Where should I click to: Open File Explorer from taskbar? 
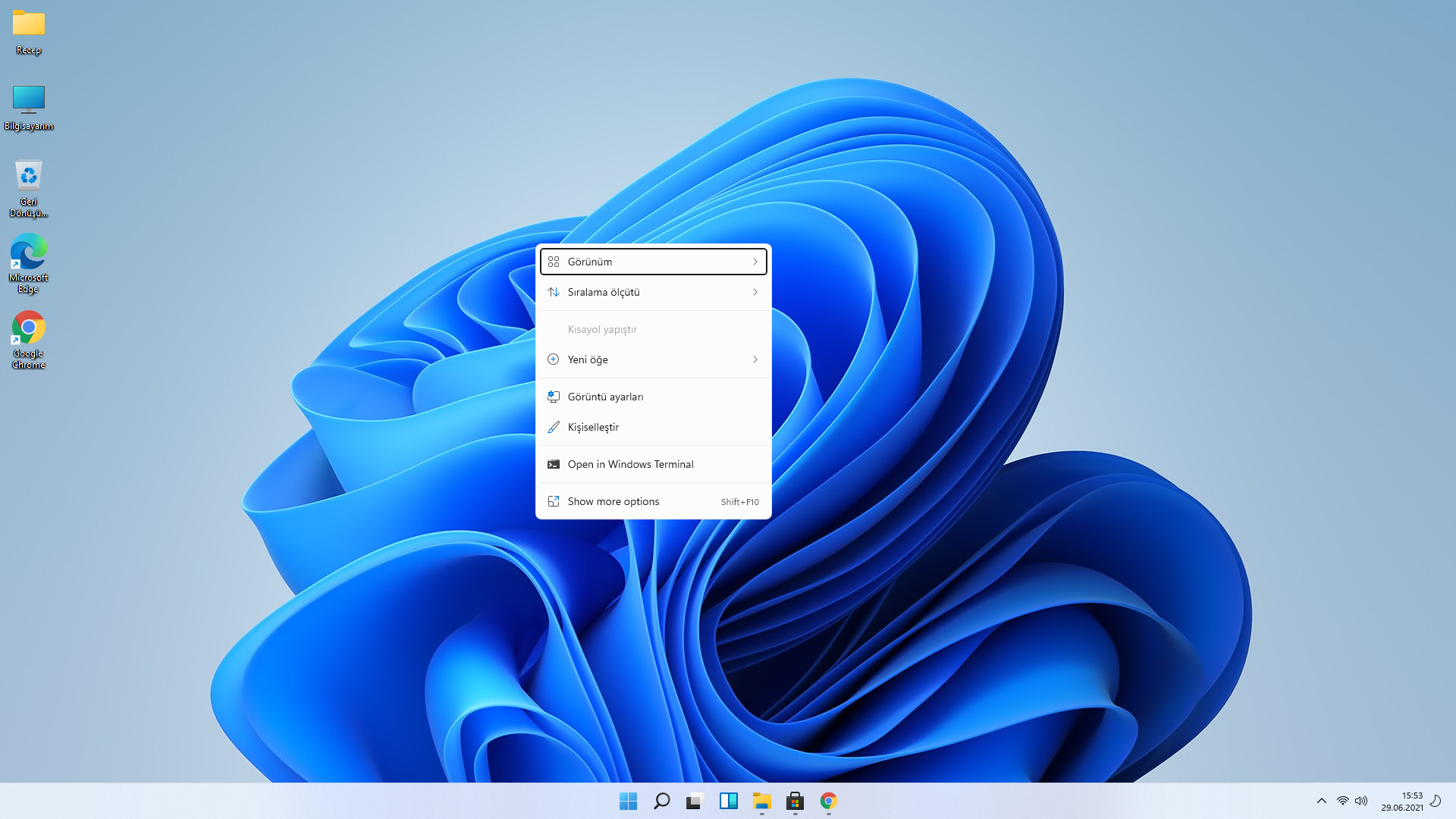coord(761,801)
